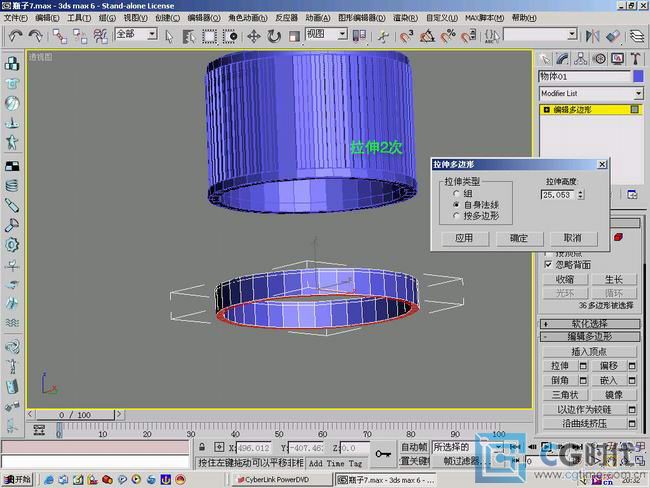Pick the Rectangular Selection Region tool
The image size is (650, 488).
(x=209, y=36)
